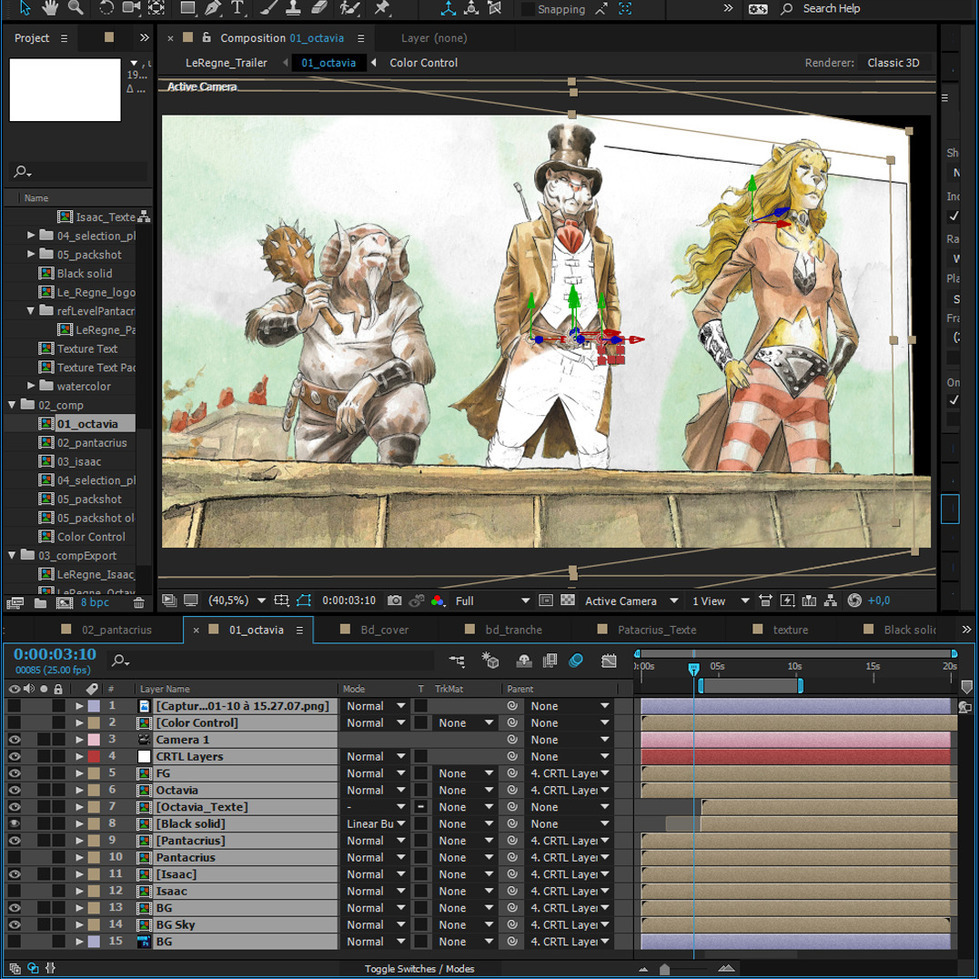
Task: Hide the BG Sky layer
Action: click(x=14, y=925)
